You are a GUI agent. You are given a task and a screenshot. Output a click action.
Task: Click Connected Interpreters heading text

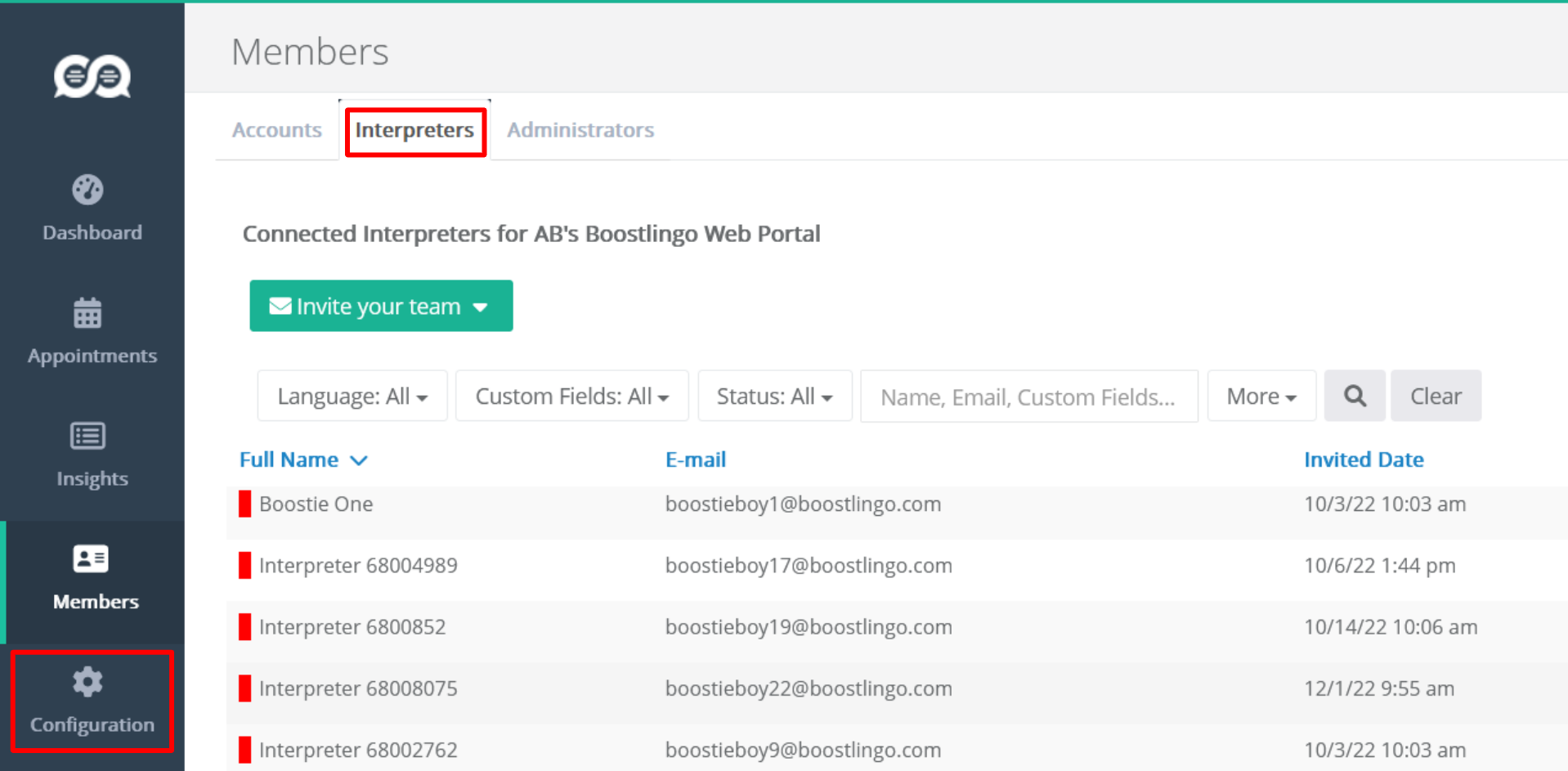click(x=531, y=234)
